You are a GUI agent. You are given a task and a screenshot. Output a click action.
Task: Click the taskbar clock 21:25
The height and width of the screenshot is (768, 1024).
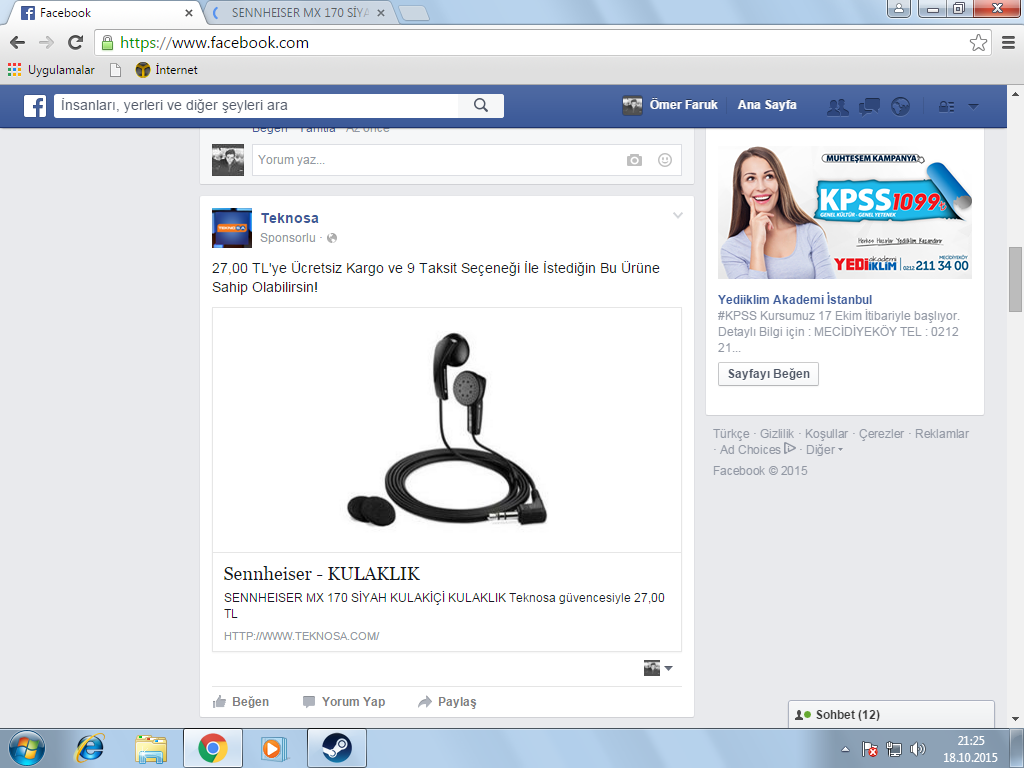click(970, 741)
